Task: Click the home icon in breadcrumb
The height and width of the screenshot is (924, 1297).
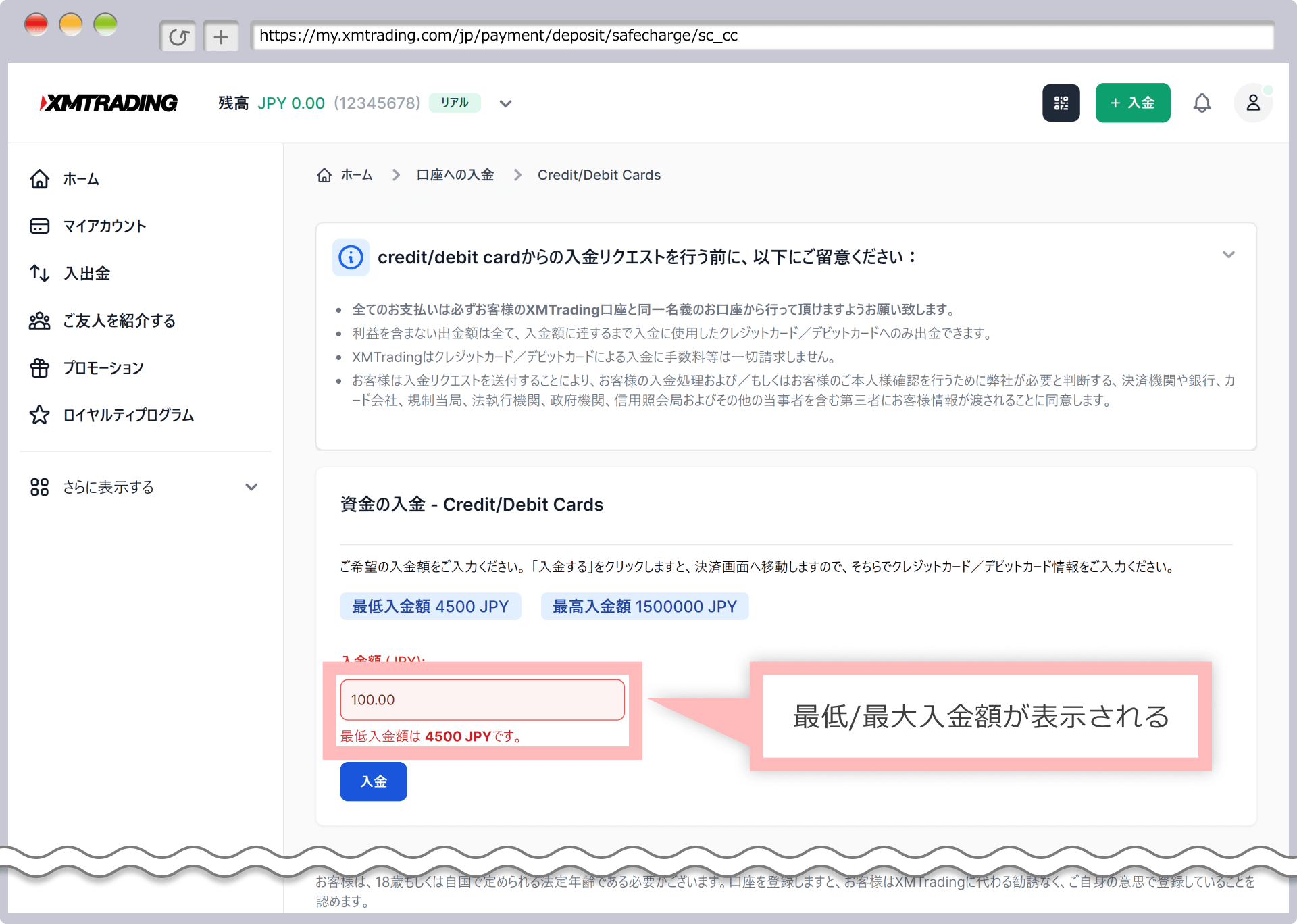Action: coord(324,175)
